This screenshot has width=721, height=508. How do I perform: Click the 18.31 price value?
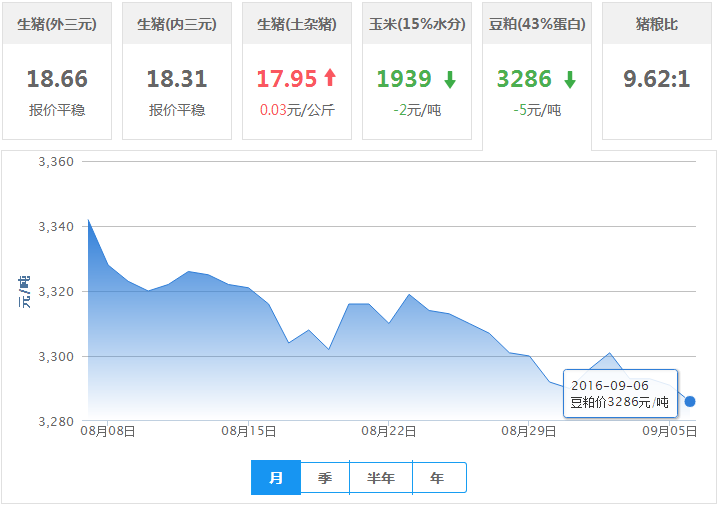tap(177, 79)
